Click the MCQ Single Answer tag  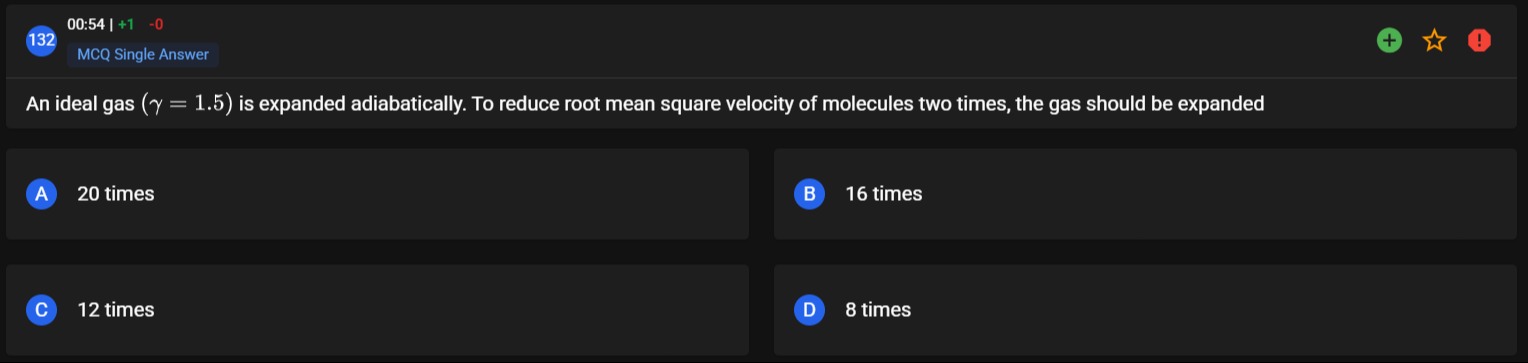tap(143, 55)
